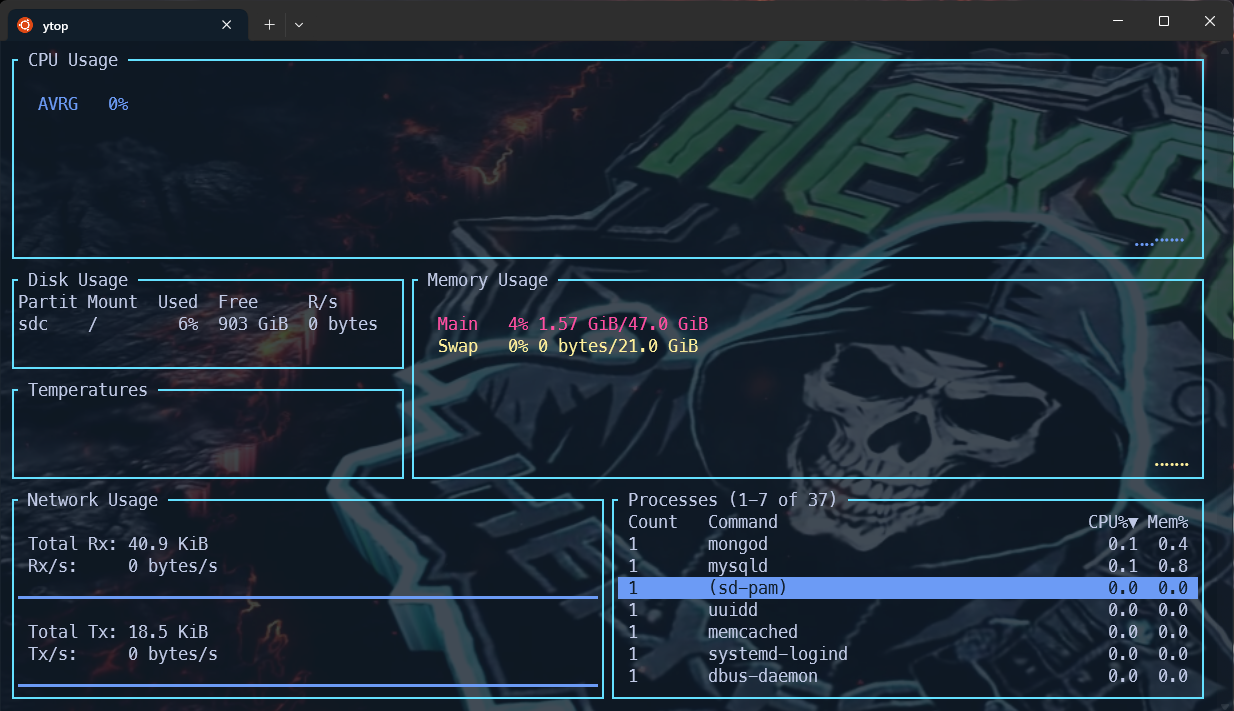Select the dbus-daemon process row
Image resolution: width=1234 pixels, height=711 pixels.
click(x=908, y=676)
